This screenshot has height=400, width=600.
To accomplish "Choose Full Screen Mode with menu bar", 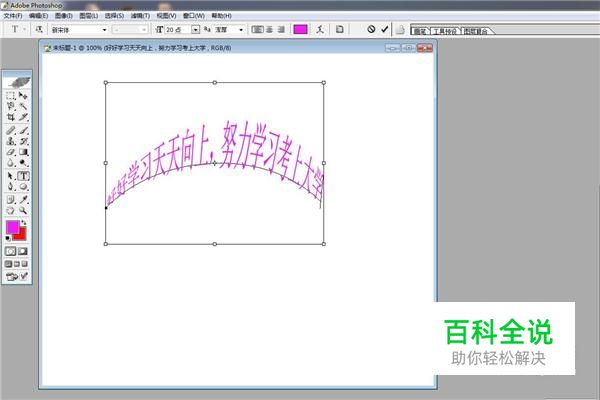I will 17,264.
